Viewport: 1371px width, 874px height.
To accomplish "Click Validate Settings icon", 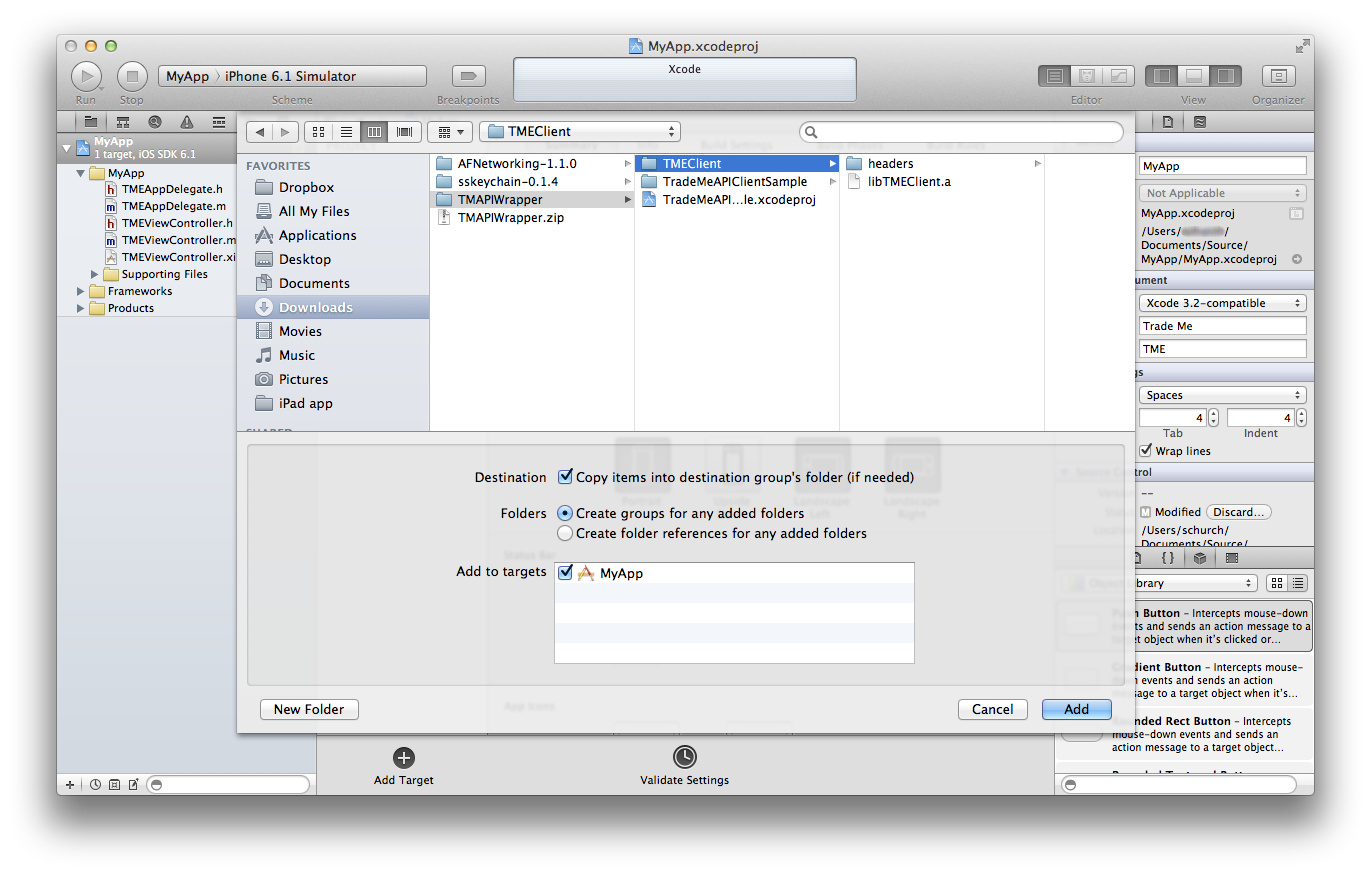I will (x=684, y=757).
